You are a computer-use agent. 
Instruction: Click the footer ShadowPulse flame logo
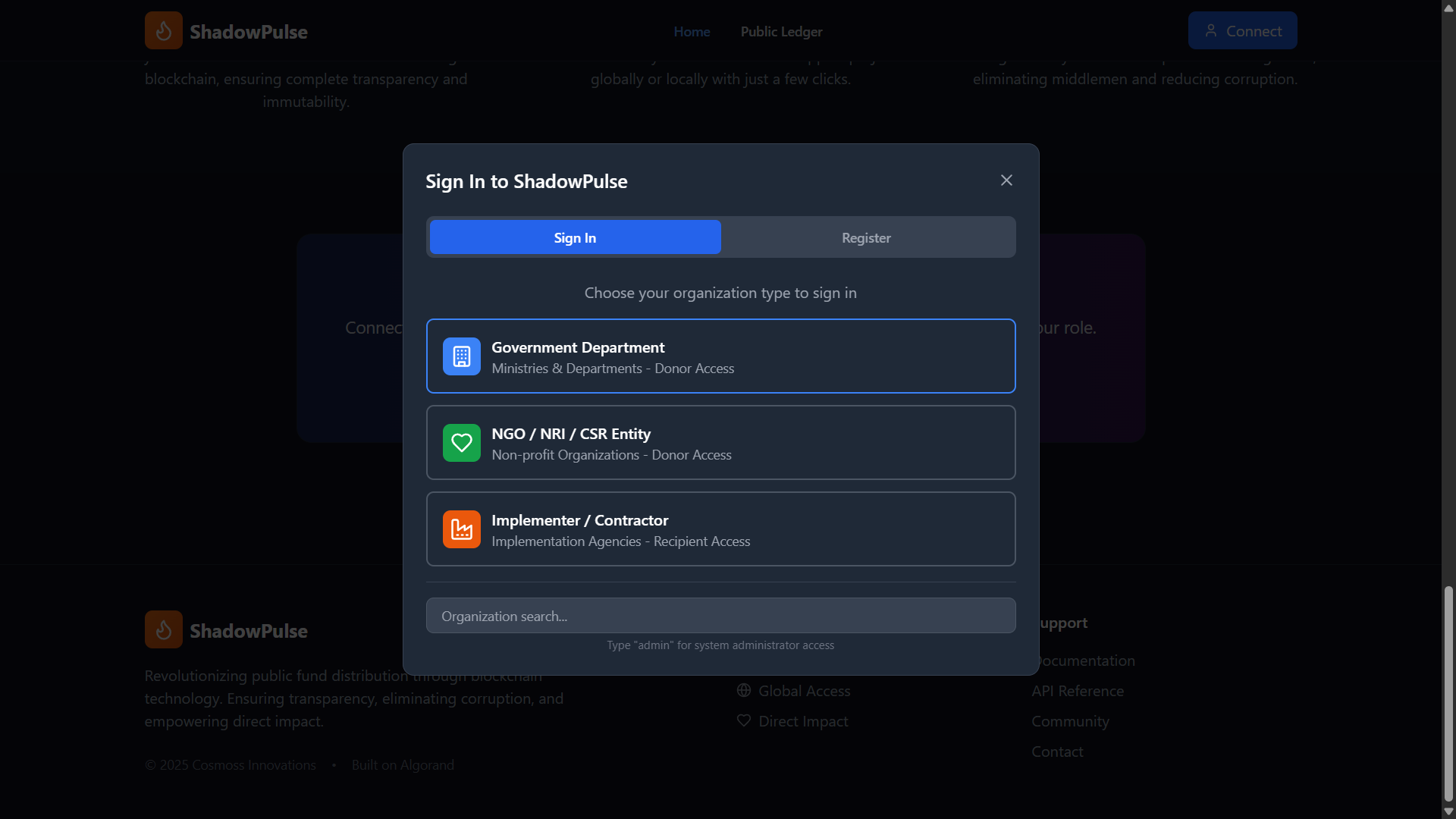coord(163,630)
